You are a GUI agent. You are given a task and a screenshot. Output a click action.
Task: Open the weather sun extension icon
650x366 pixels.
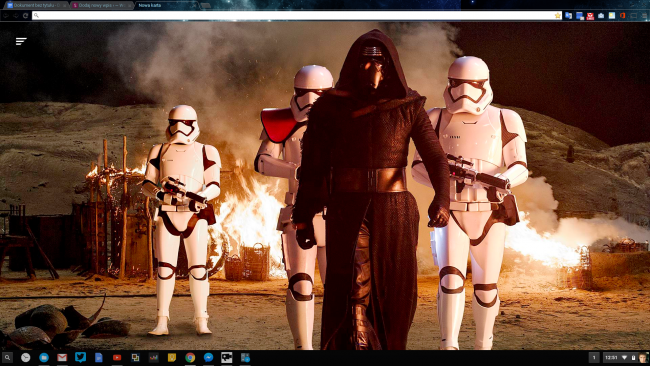point(612,15)
